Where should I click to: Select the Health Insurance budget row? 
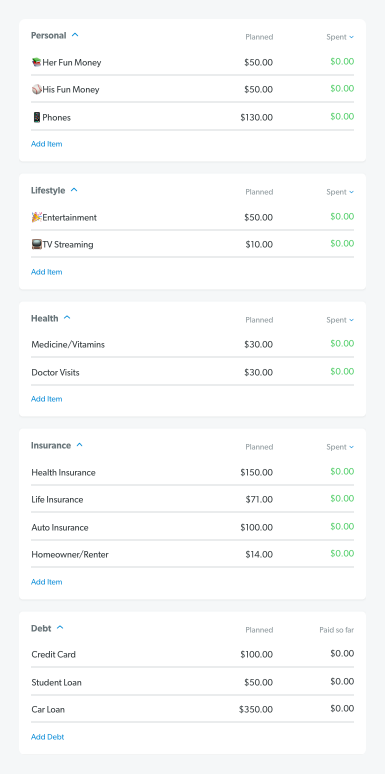(x=192, y=472)
